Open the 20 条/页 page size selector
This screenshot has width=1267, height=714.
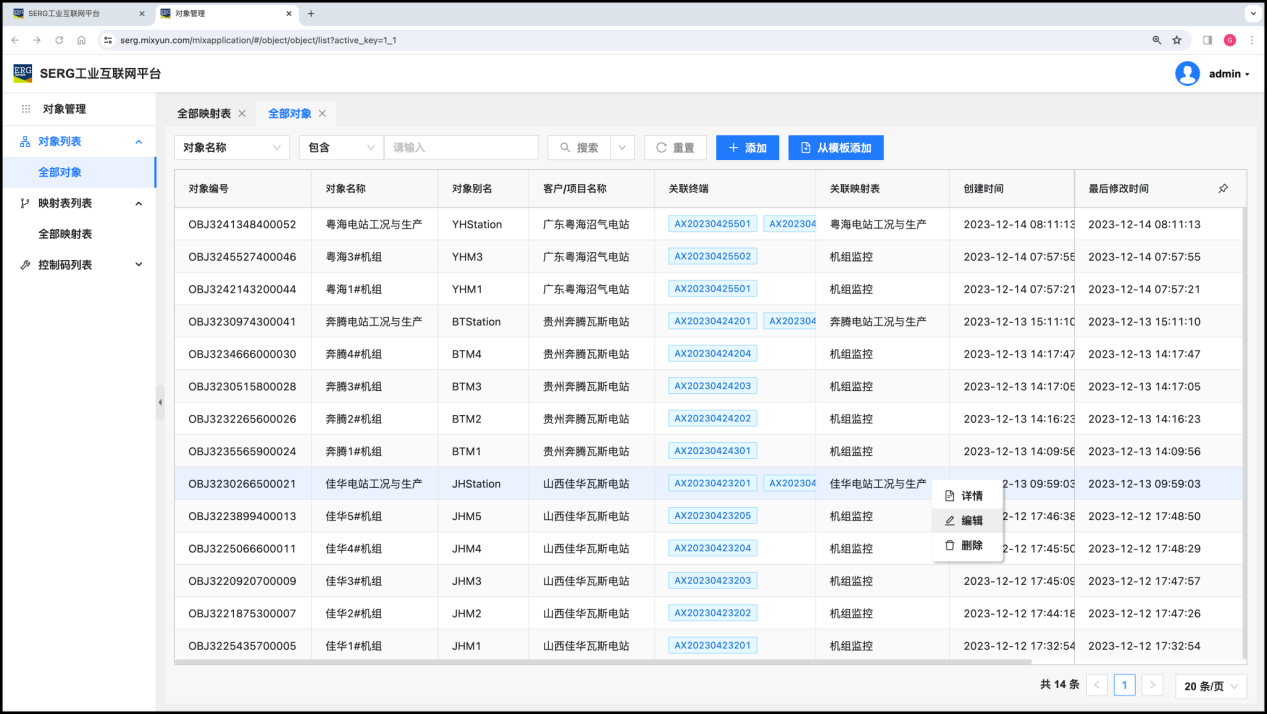(x=1210, y=686)
